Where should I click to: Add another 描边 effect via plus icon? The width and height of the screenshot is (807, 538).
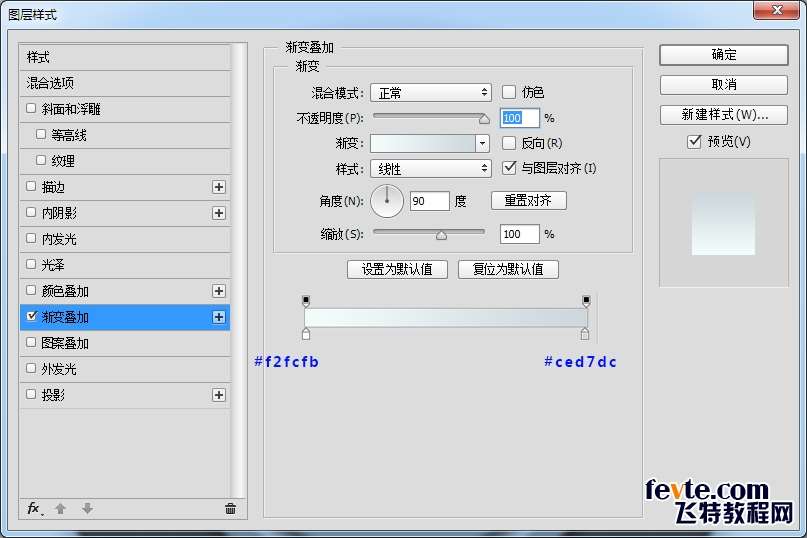[219, 187]
